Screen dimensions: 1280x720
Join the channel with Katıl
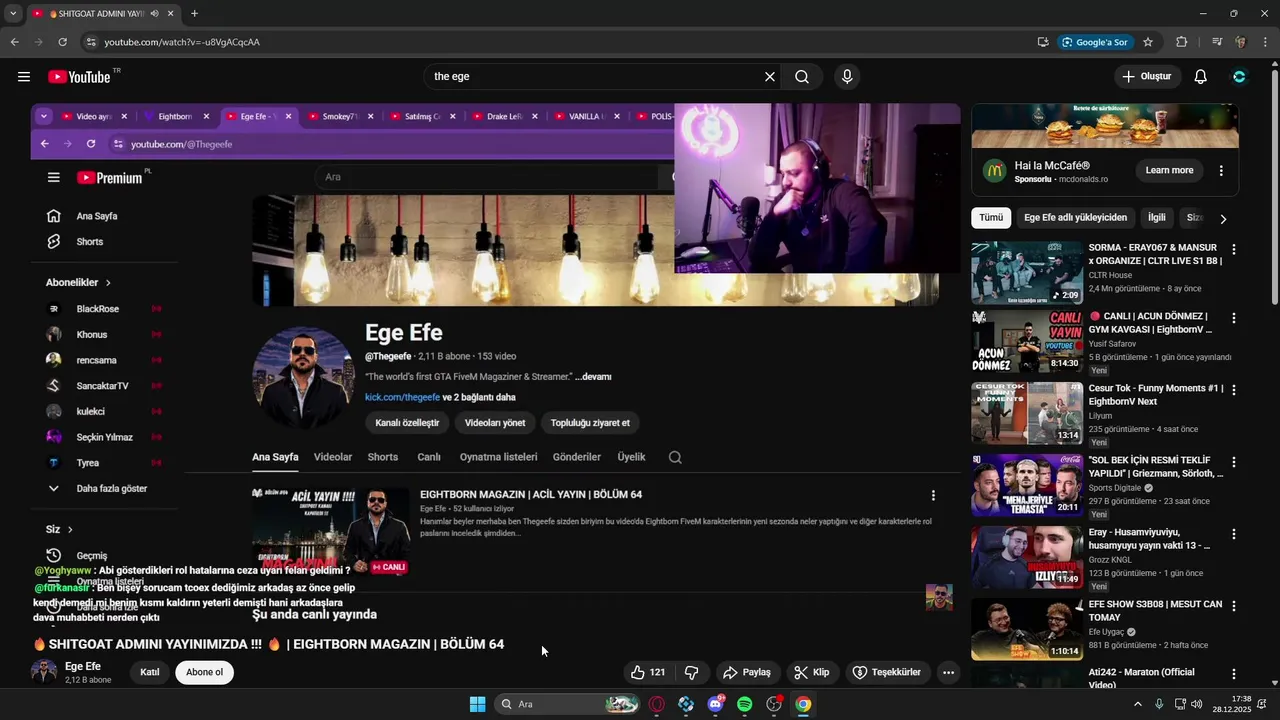(150, 672)
